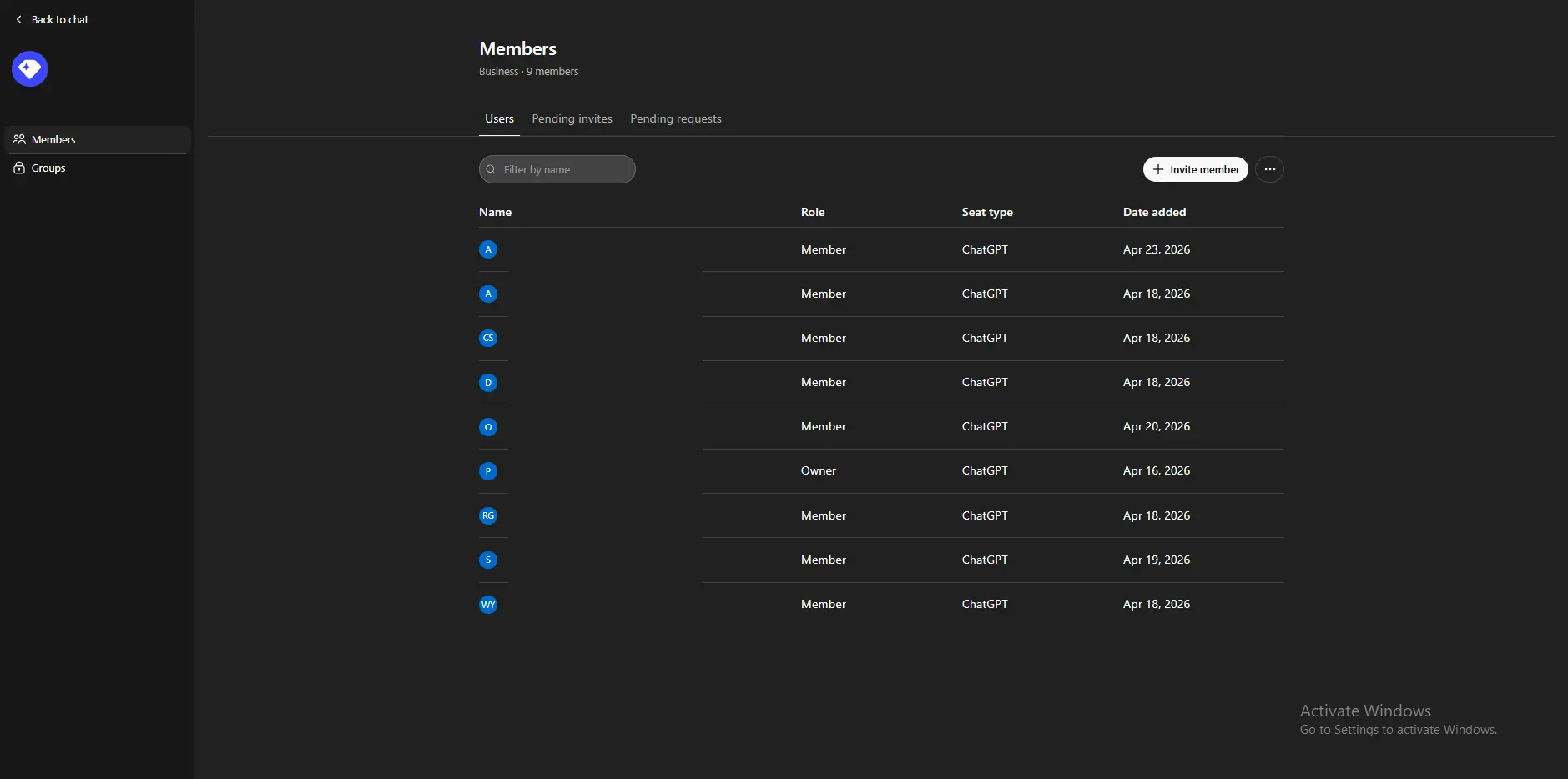Click the Name column header
The width and height of the screenshot is (1568, 779).
click(495, 212)
